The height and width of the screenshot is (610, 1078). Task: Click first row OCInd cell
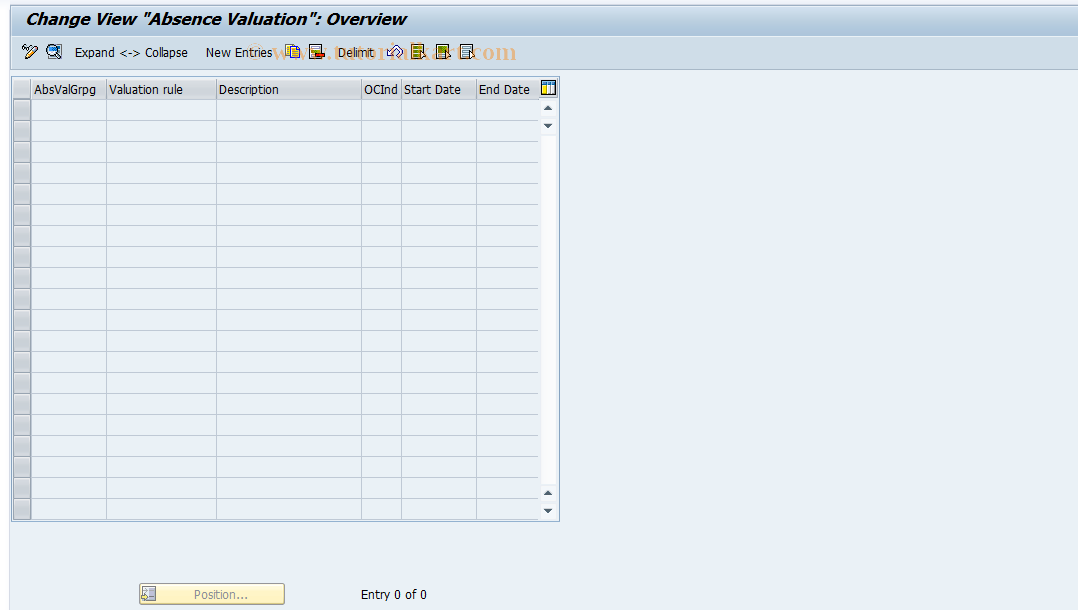tap(382, 110)
